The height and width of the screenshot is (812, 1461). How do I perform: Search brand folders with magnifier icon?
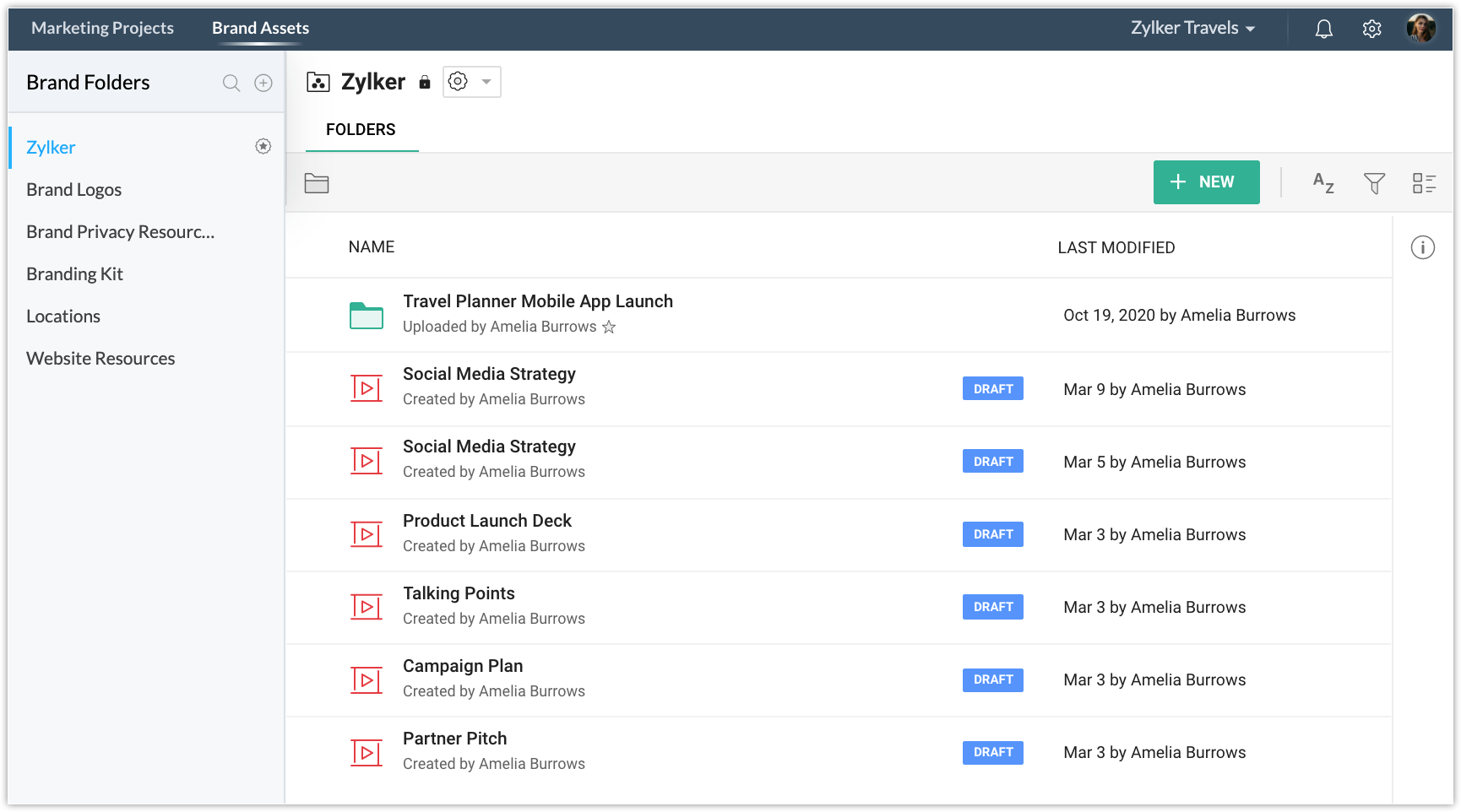(231, 83)
